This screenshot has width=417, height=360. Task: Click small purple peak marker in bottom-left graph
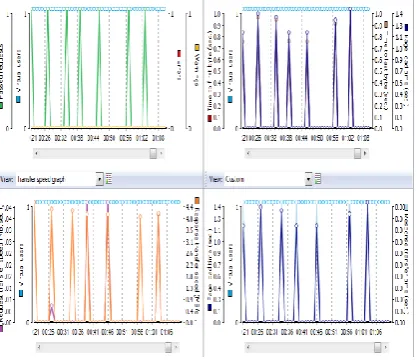click(52, 305)
